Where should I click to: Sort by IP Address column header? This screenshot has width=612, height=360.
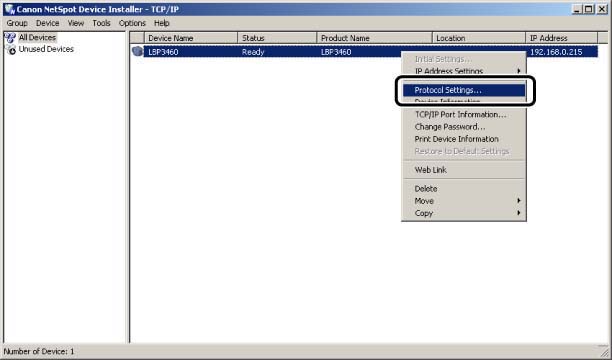click(562, 38)
